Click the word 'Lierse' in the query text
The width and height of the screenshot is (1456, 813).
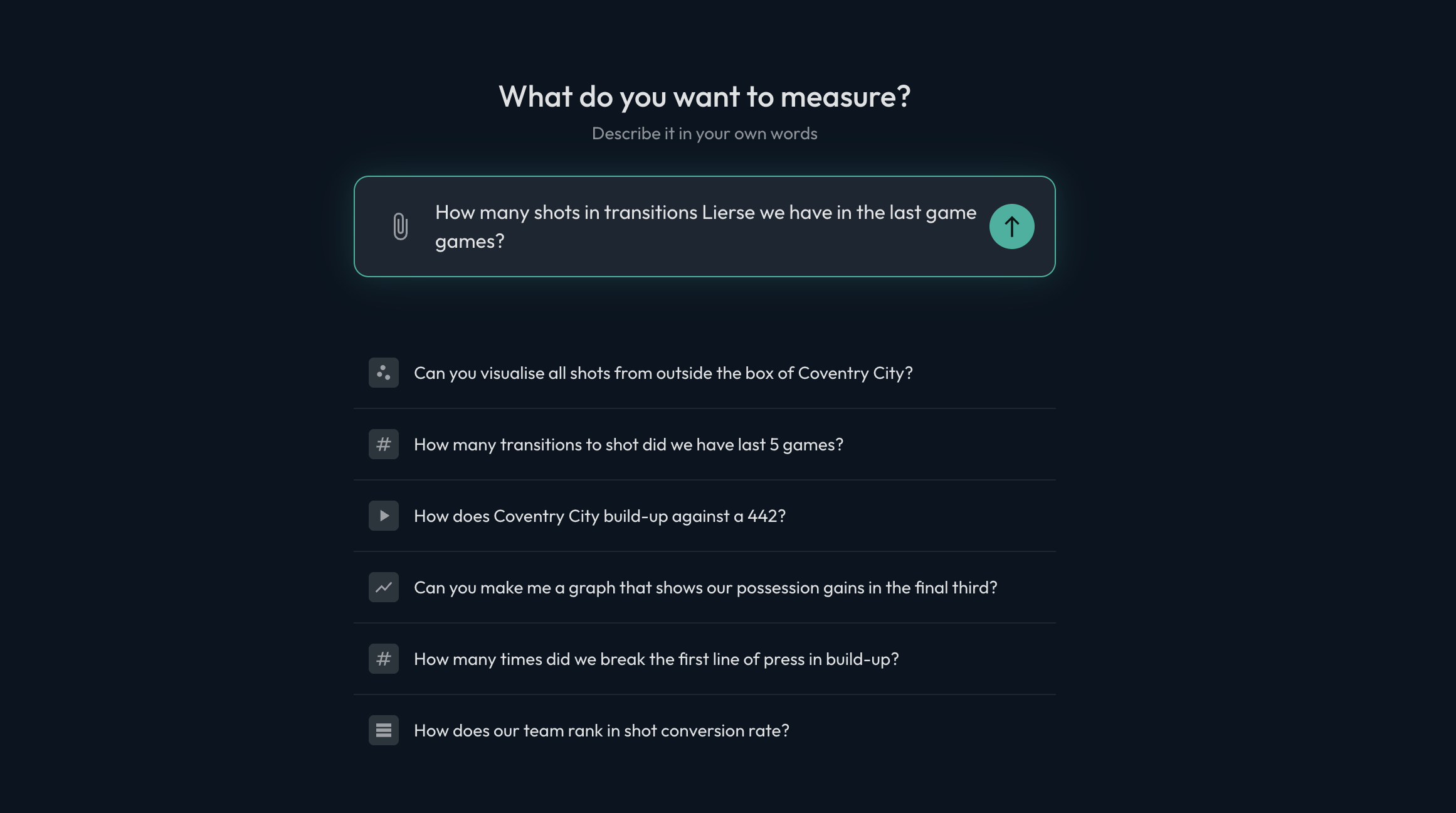(x=728, y=213)
